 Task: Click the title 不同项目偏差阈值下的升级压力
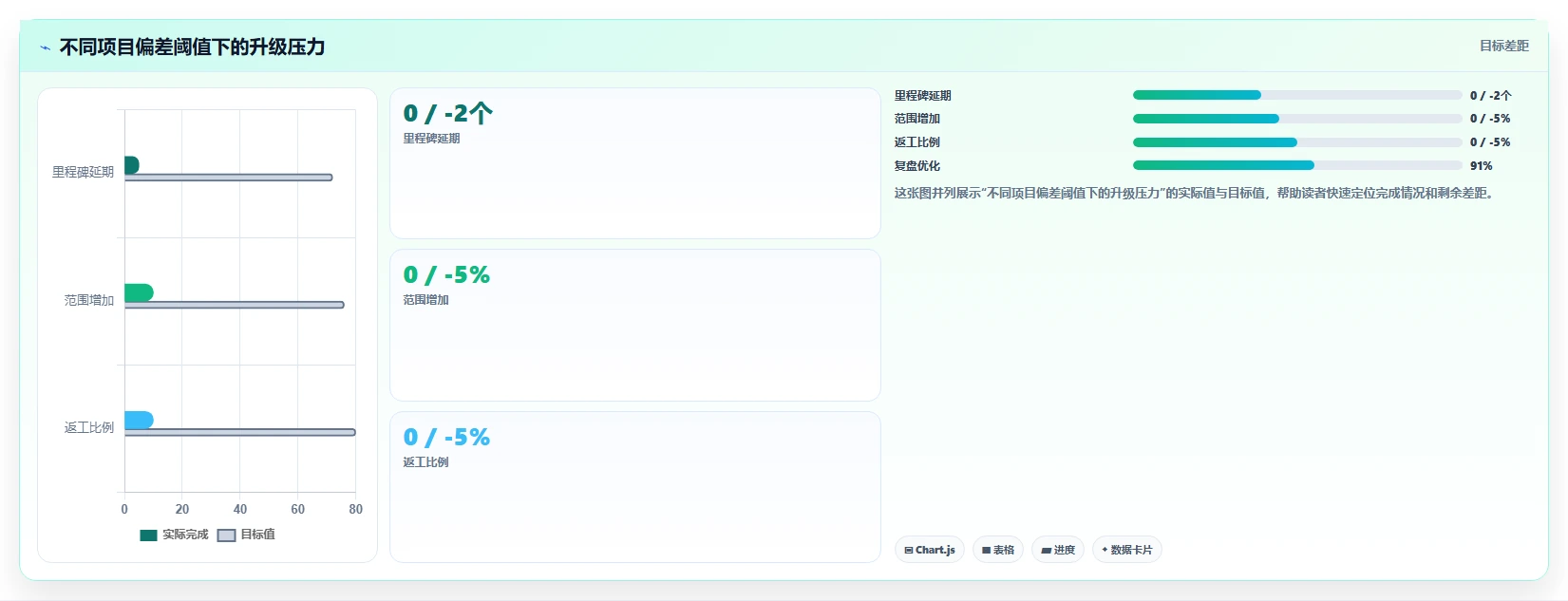[193, 47]
